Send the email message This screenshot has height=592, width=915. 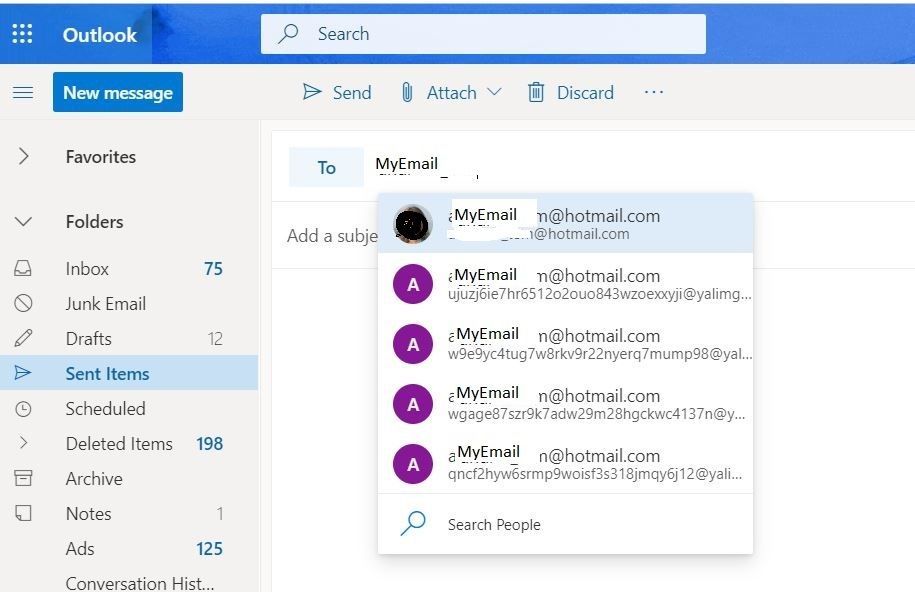click(337, 92)
